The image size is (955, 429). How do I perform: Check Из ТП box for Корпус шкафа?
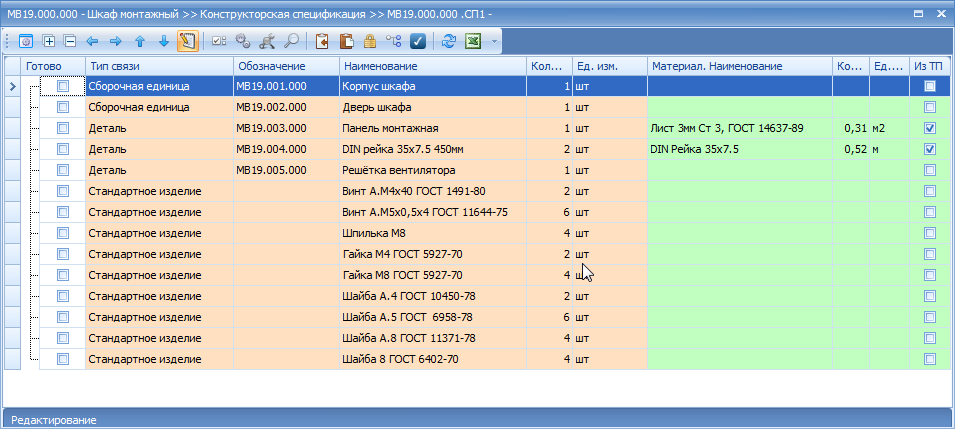(x=929, y=87)
